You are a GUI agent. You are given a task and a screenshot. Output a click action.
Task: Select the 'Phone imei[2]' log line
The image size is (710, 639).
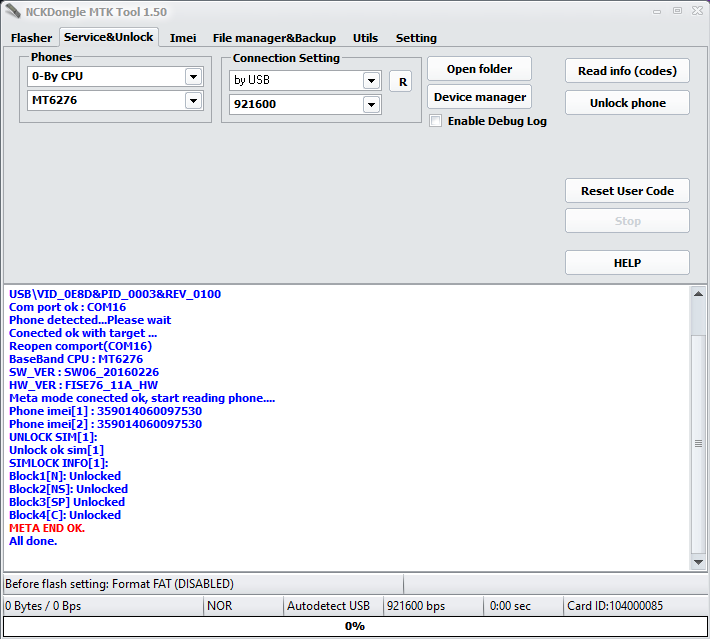click(106, 424)
